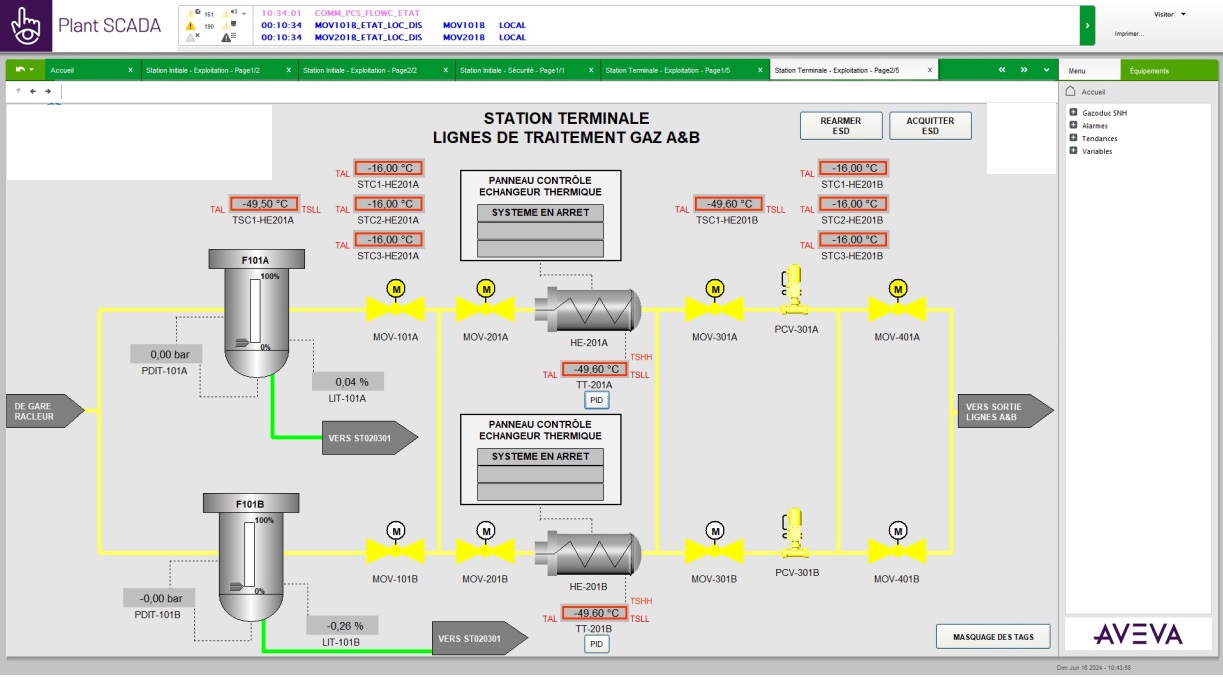Click the MOV-401B valve icon
The width and height of the screenshot is (1223, 678).
pyautogui.click(x=897, y=549)
